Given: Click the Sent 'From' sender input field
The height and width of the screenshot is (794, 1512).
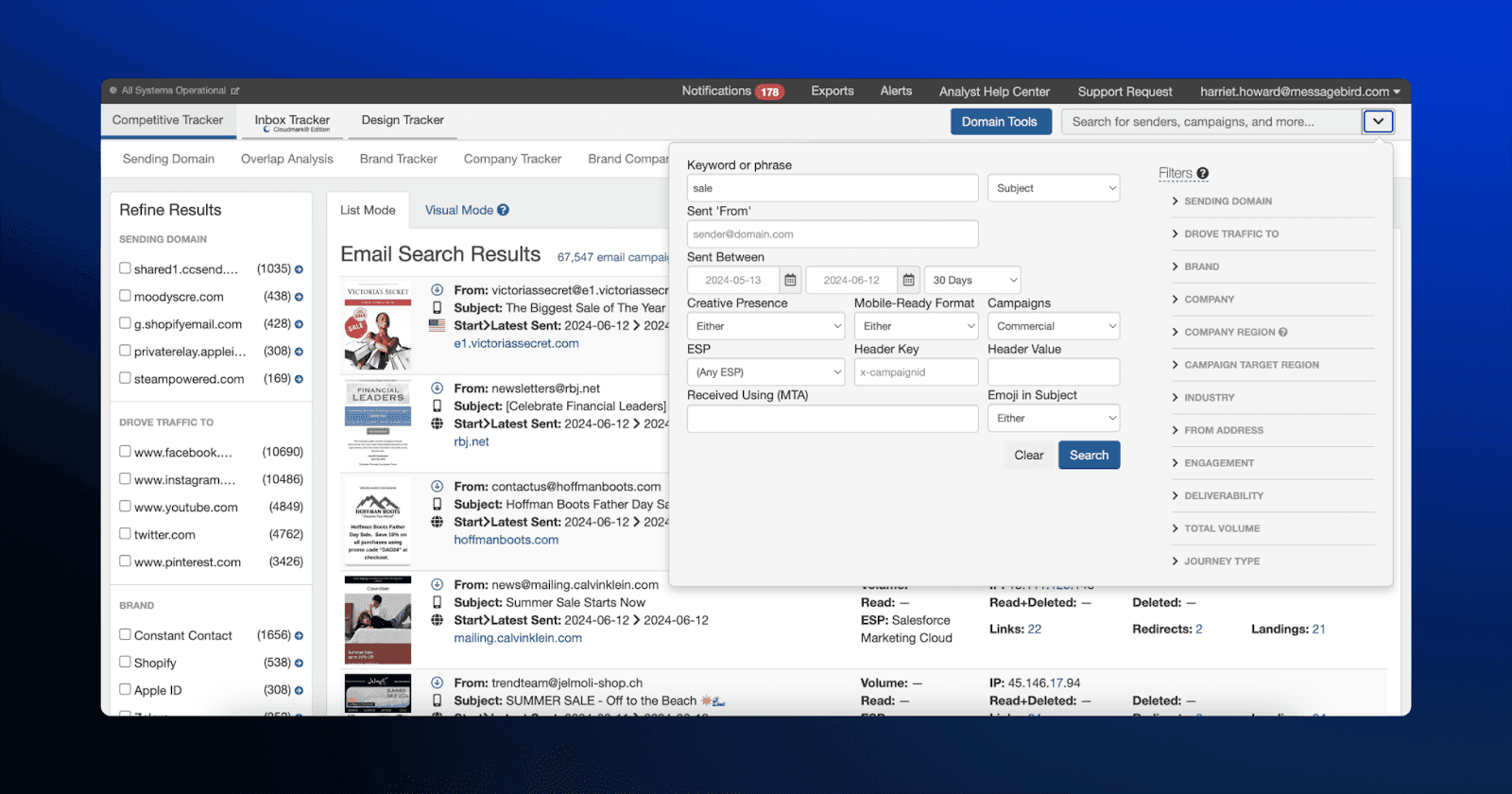Looking at the screenshot, I should click(x=833, y=234).
